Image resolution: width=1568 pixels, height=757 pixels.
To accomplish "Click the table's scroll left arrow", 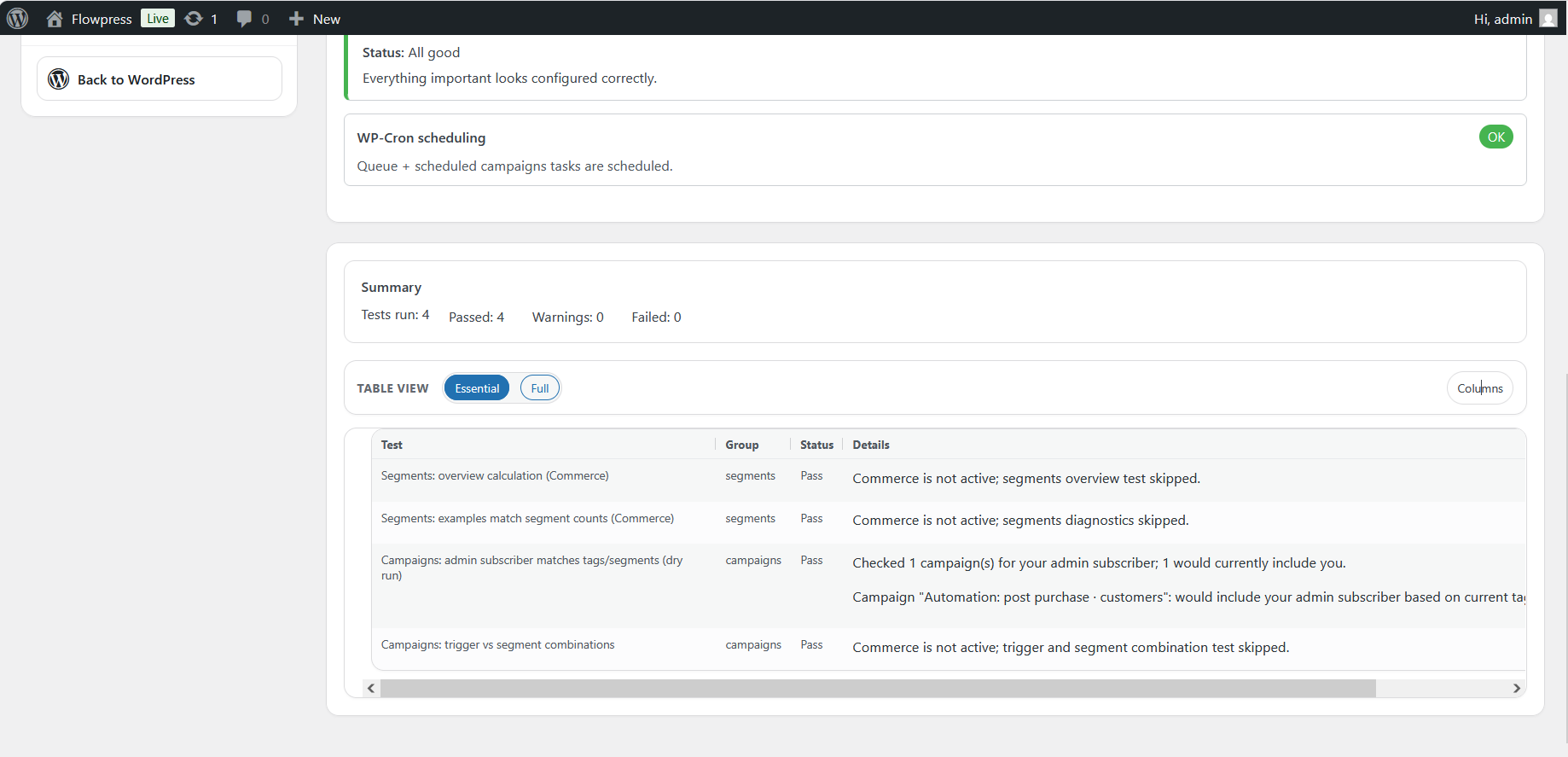I will pyautogui.click(x=371, y=688).
